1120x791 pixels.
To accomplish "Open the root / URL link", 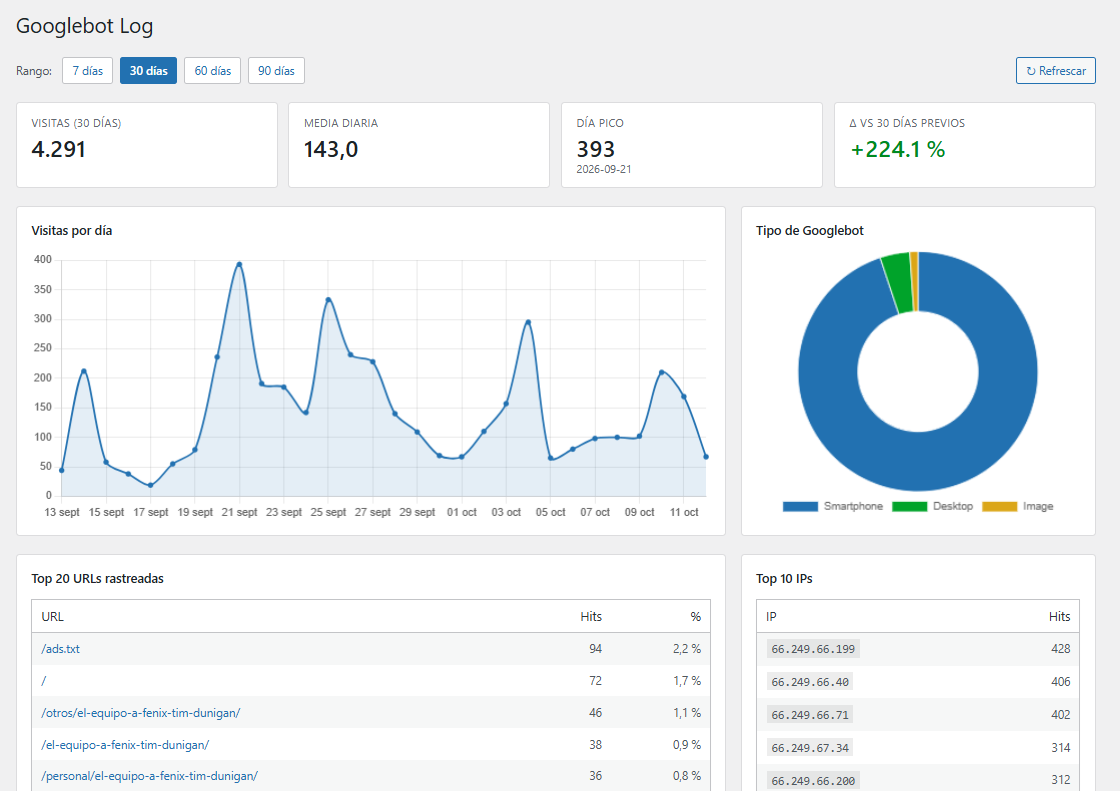I will click(x=44, y=680).
